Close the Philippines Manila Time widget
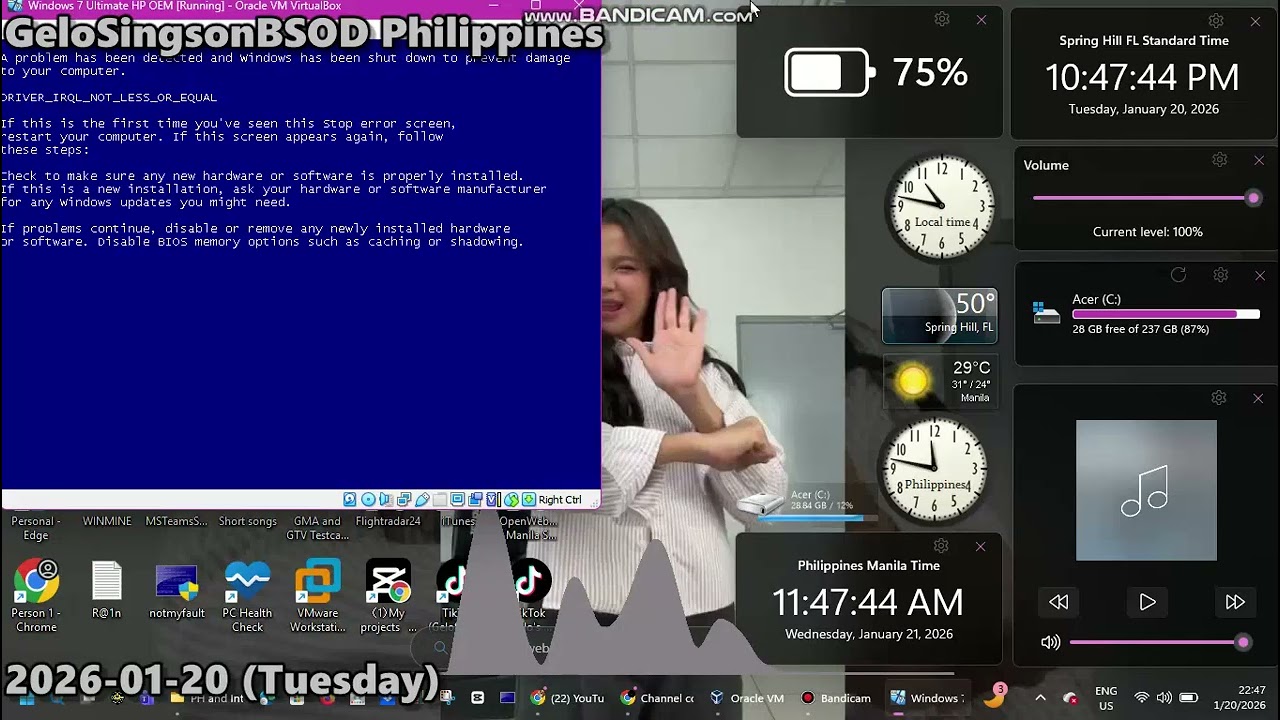 tap(980, 546)
